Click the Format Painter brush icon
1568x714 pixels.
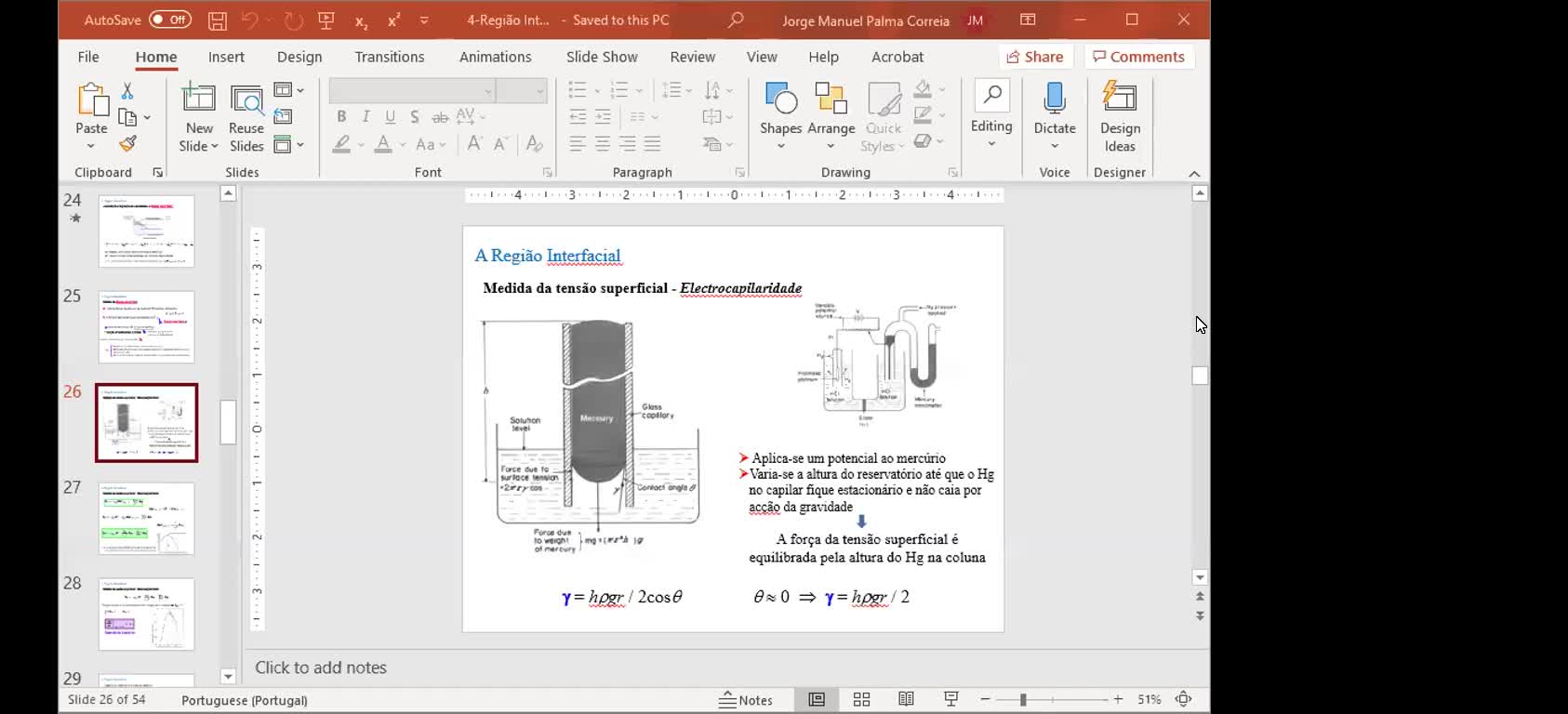[128, 144]
